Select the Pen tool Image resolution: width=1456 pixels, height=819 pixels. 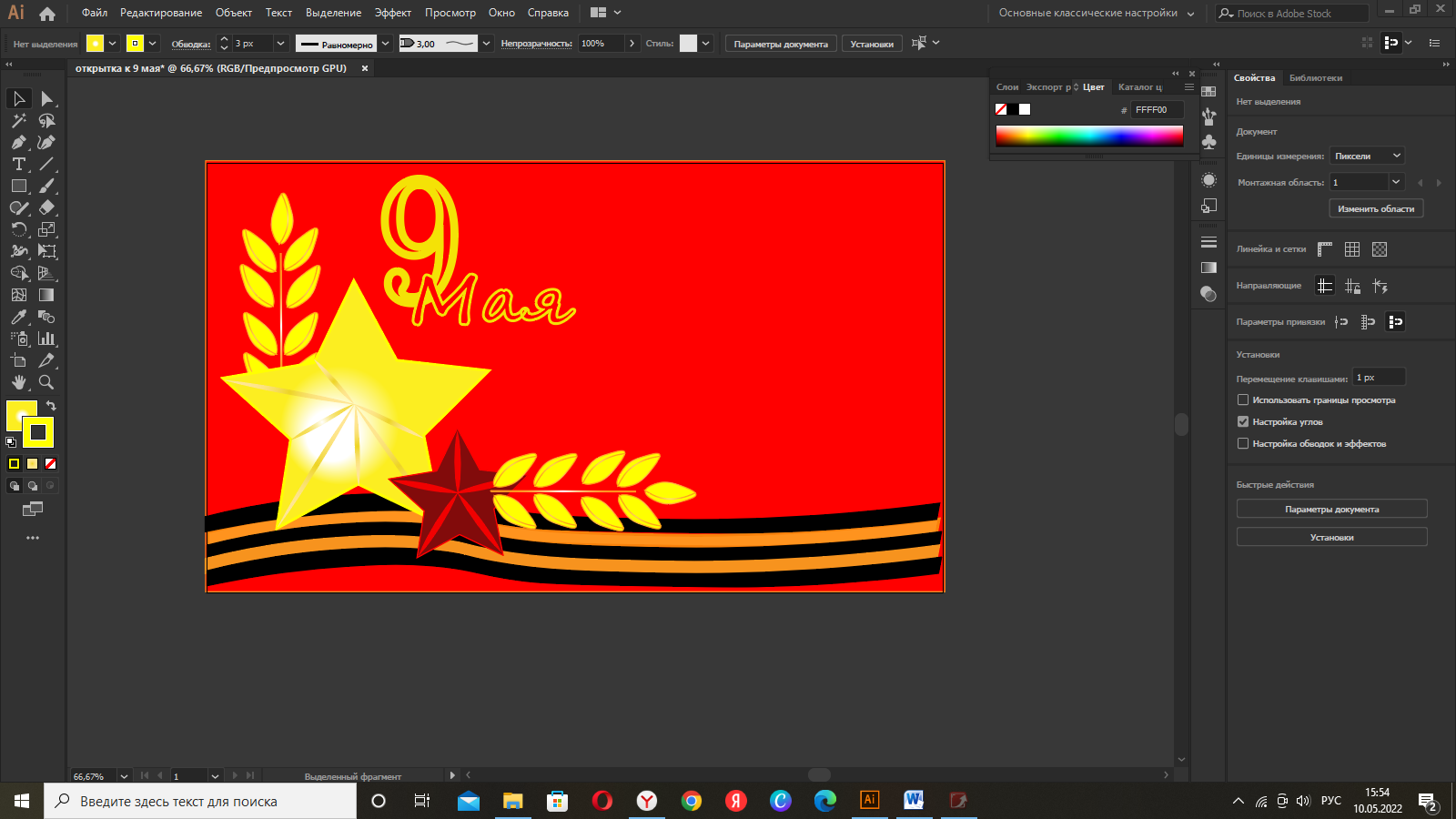pyautogui.click(x=18, y=142)
